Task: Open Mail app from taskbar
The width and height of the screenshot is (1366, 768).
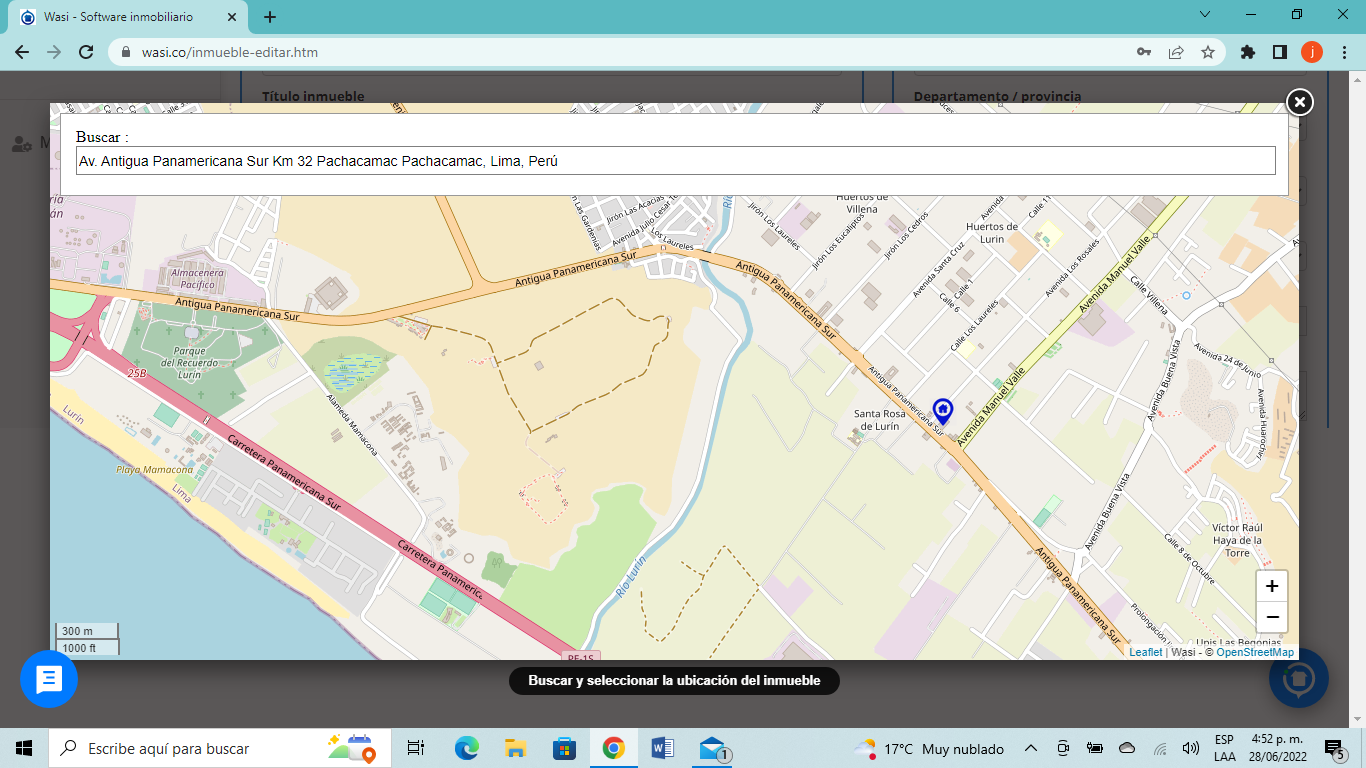Action: tap(714, 748)
